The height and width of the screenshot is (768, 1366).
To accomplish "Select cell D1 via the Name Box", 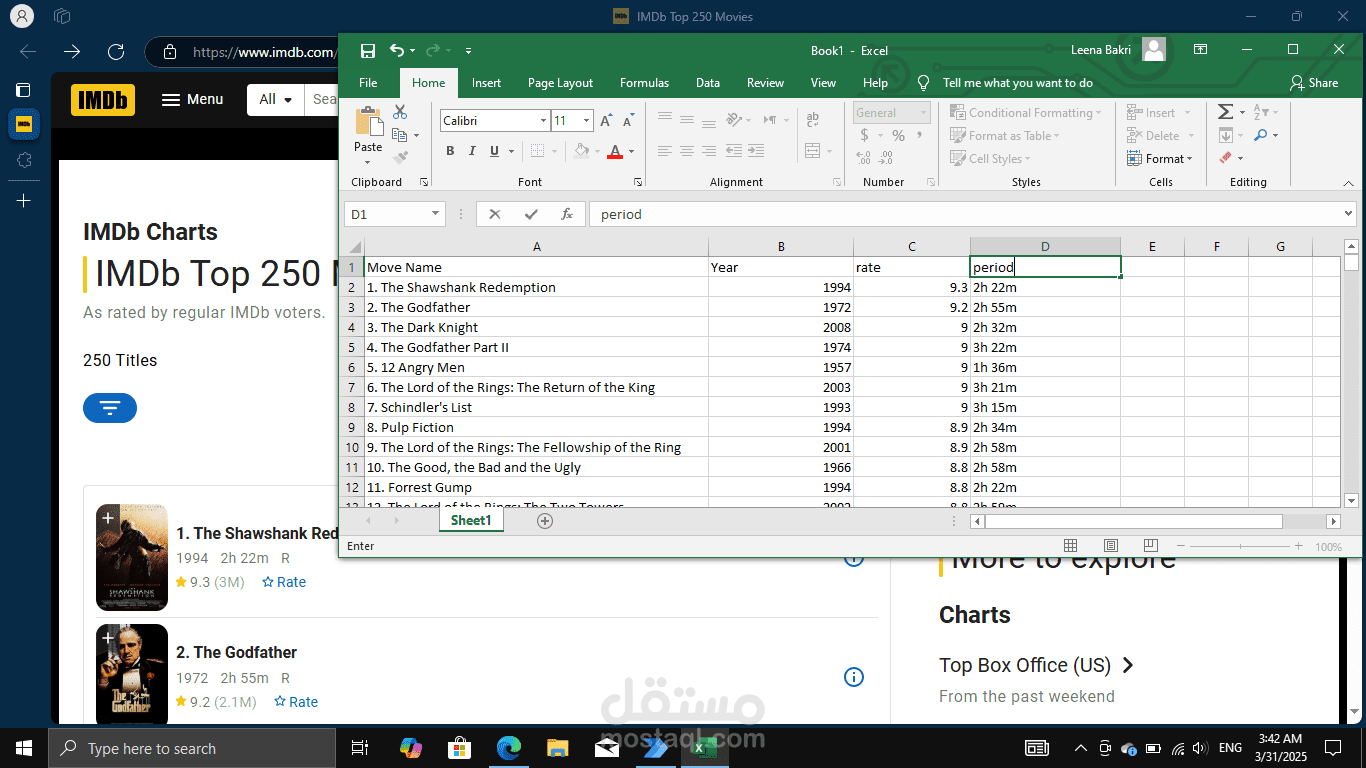I will [394, 213].
